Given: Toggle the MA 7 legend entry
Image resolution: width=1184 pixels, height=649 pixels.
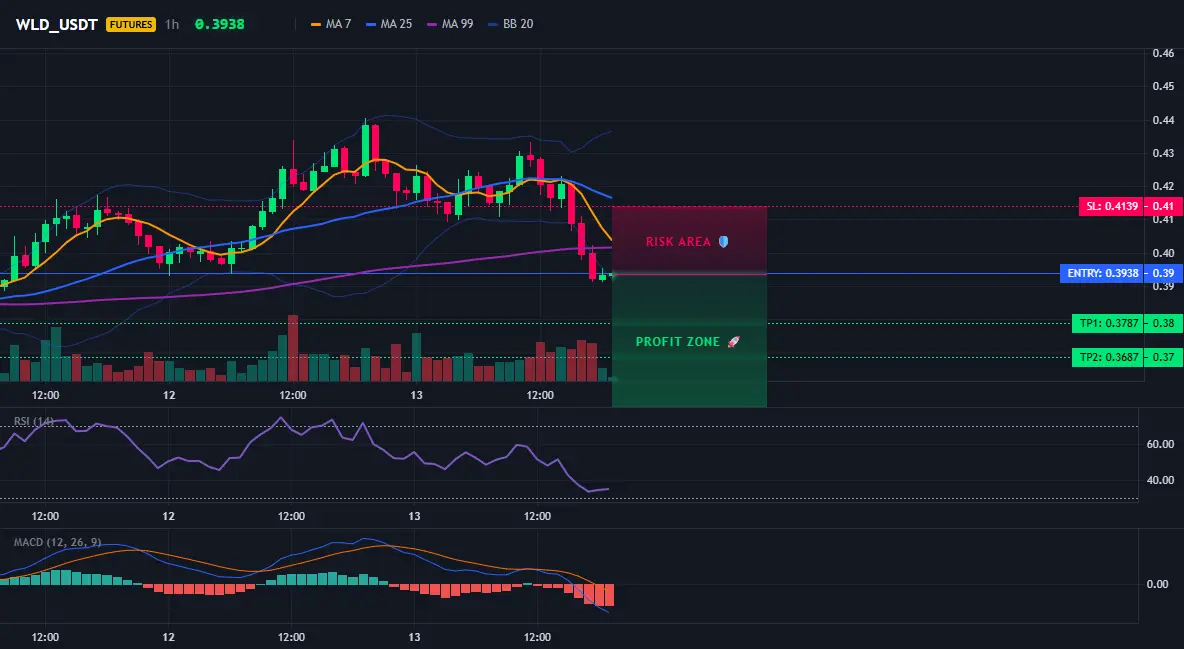Looking at the screenshot, I should (331, 24).
